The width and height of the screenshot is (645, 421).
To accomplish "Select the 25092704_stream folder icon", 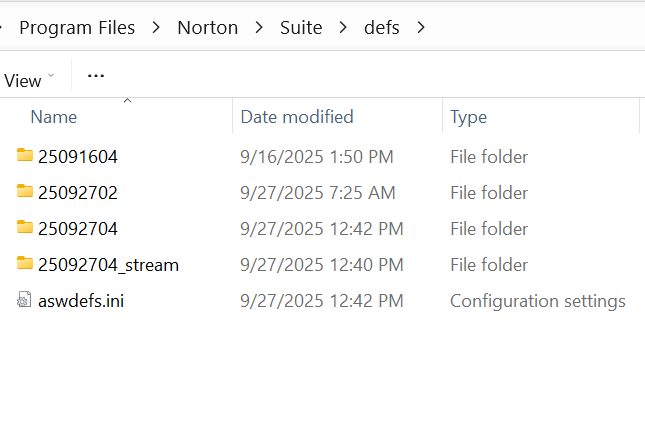I will coord(25,265).
